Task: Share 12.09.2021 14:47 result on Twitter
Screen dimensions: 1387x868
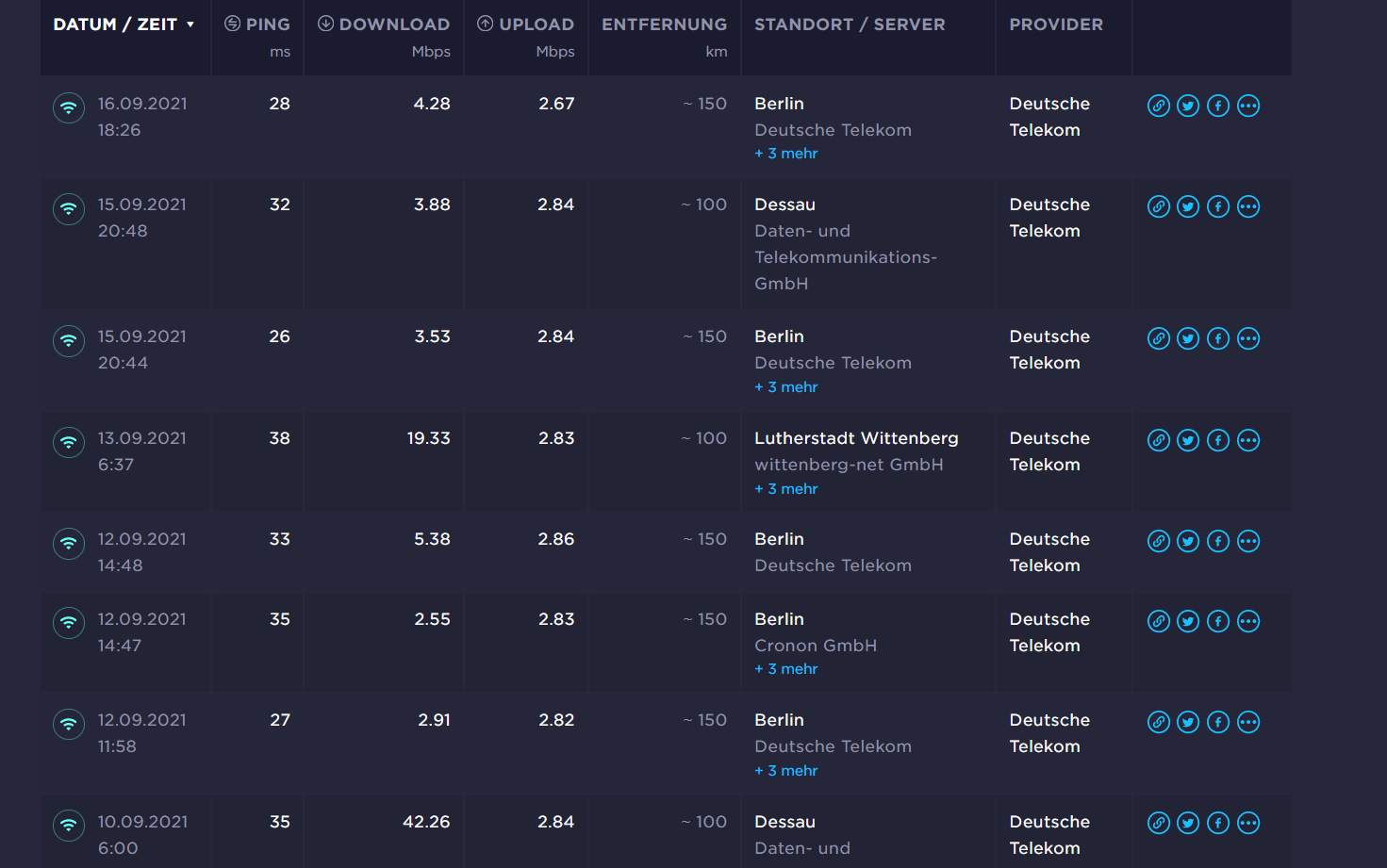Action: coord(1188,621)
